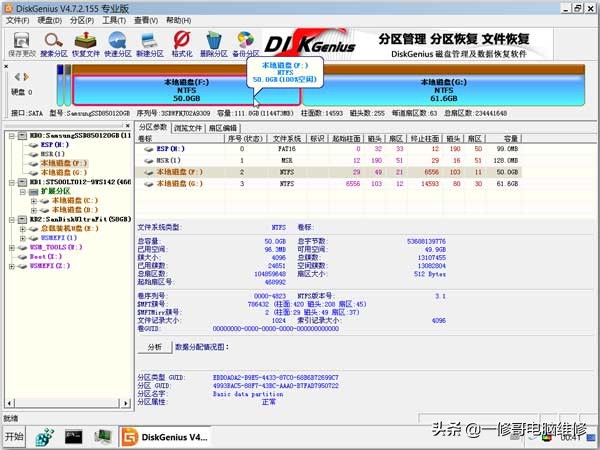The height and width of the screenshot is (450, 600).
Task: Go to previous disk with left arrow
Action: [17, 77]
